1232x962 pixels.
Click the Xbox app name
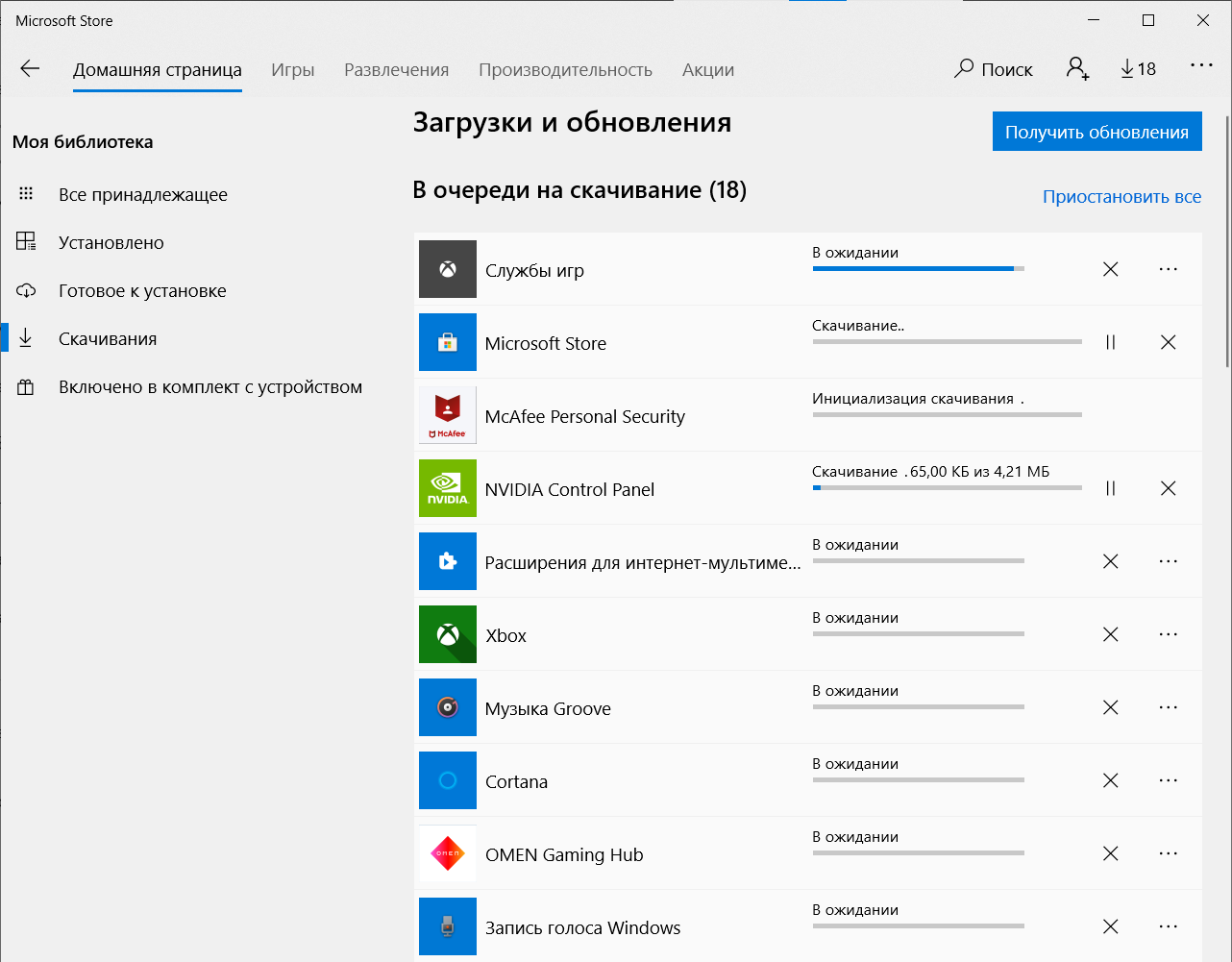pos(506,635)
